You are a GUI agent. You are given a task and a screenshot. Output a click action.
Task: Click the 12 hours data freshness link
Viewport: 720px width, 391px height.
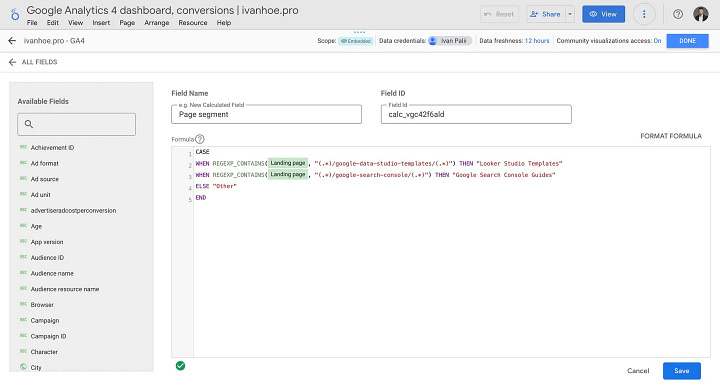pos(537,41)
